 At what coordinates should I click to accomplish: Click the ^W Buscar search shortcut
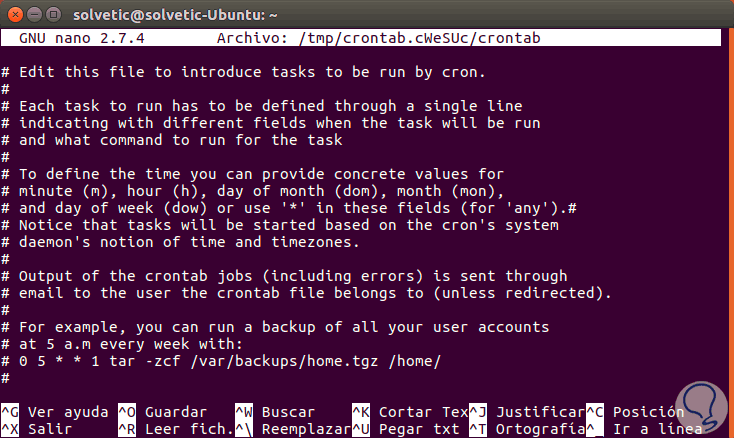click(275, 412)
